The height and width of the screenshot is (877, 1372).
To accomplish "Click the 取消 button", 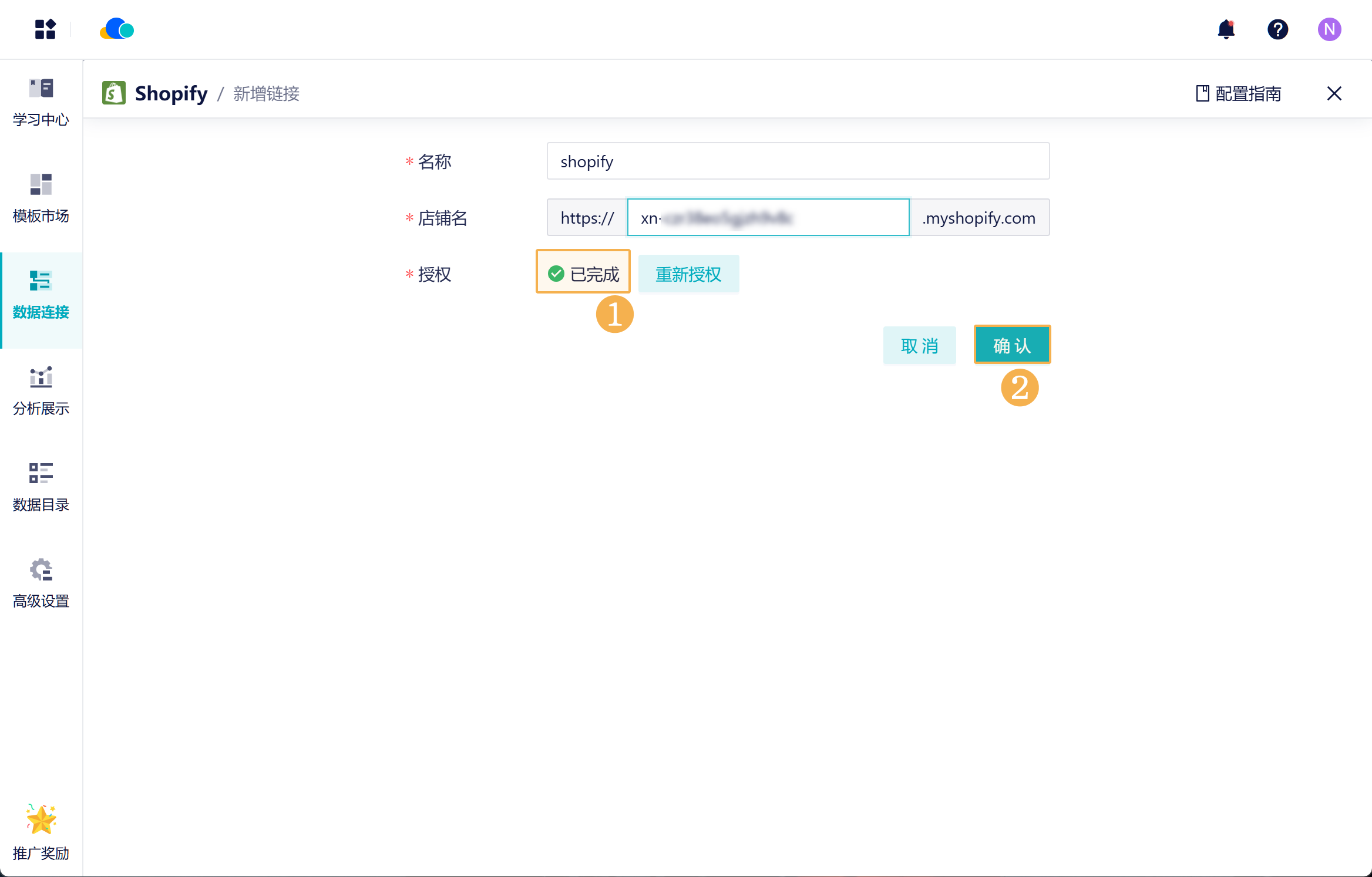I will pos(919,346).
